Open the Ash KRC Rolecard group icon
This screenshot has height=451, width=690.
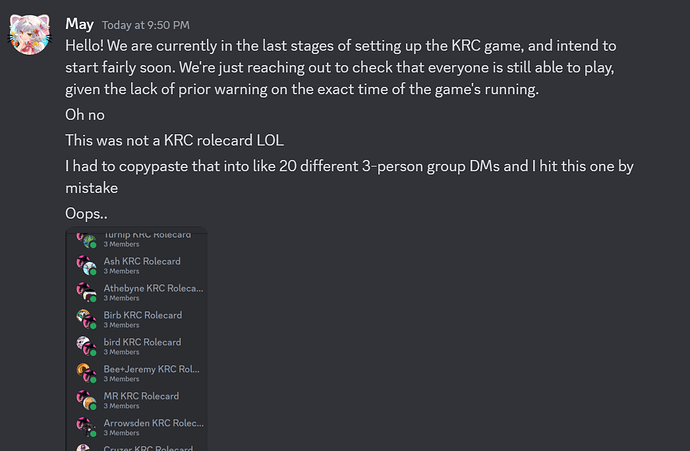click(84, 265)
